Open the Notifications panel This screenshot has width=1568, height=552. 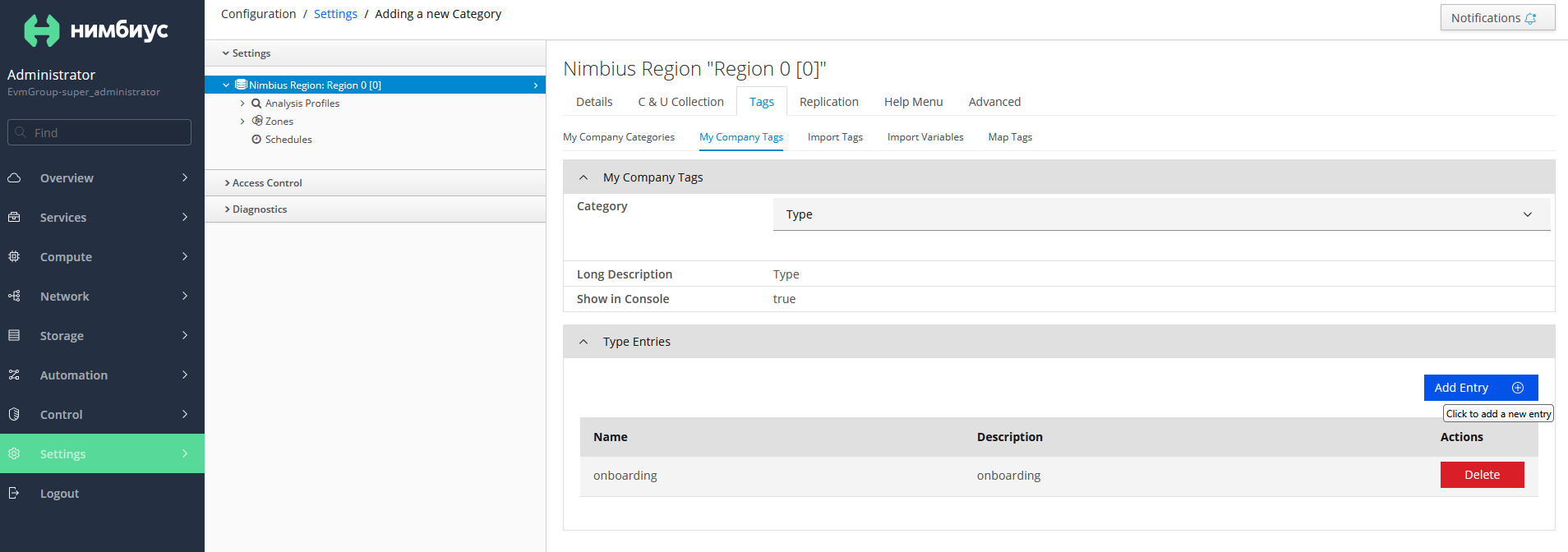tap(1497, 18)
